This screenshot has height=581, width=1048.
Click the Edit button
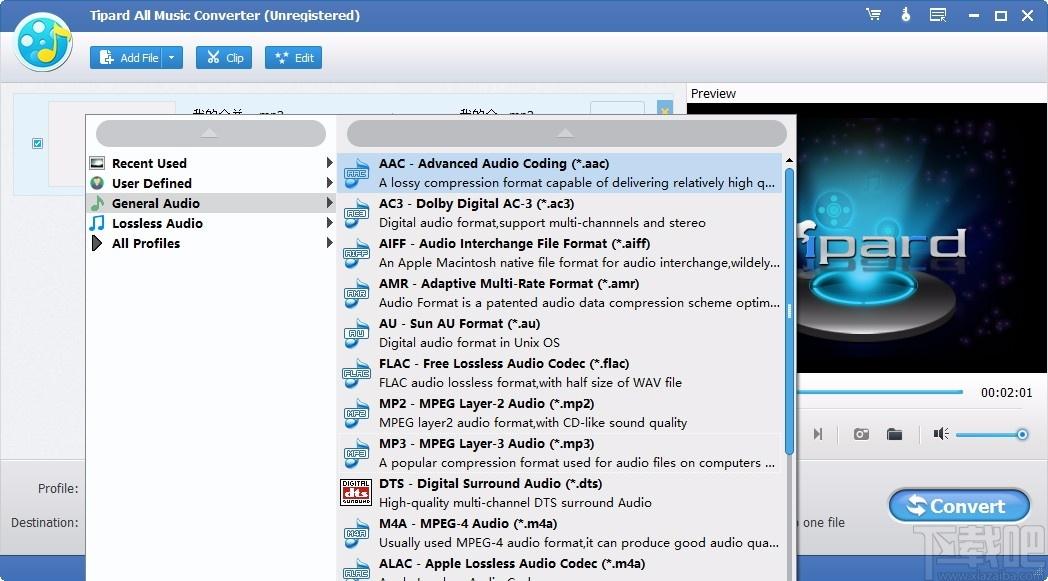293,57
